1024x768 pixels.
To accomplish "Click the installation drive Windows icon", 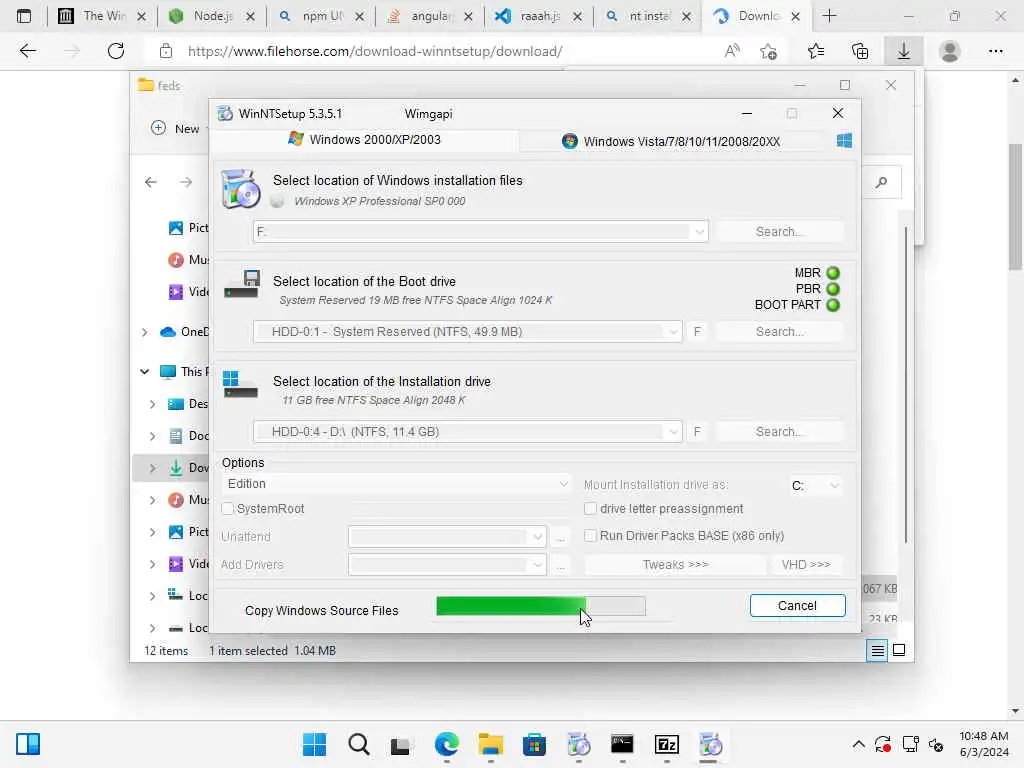I will point(240,384).
